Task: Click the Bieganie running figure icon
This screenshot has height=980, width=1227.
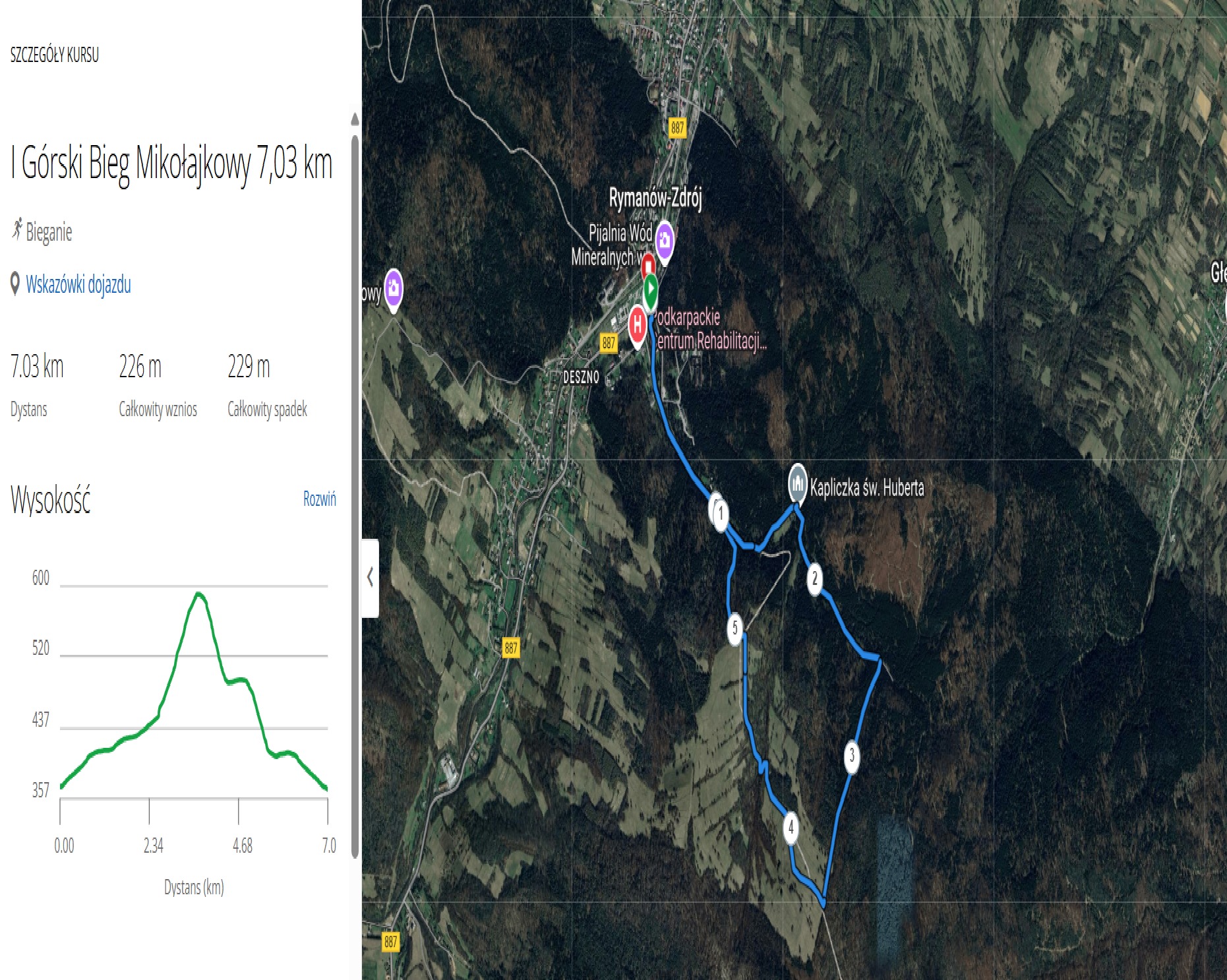Action: [x=17, y=230]
